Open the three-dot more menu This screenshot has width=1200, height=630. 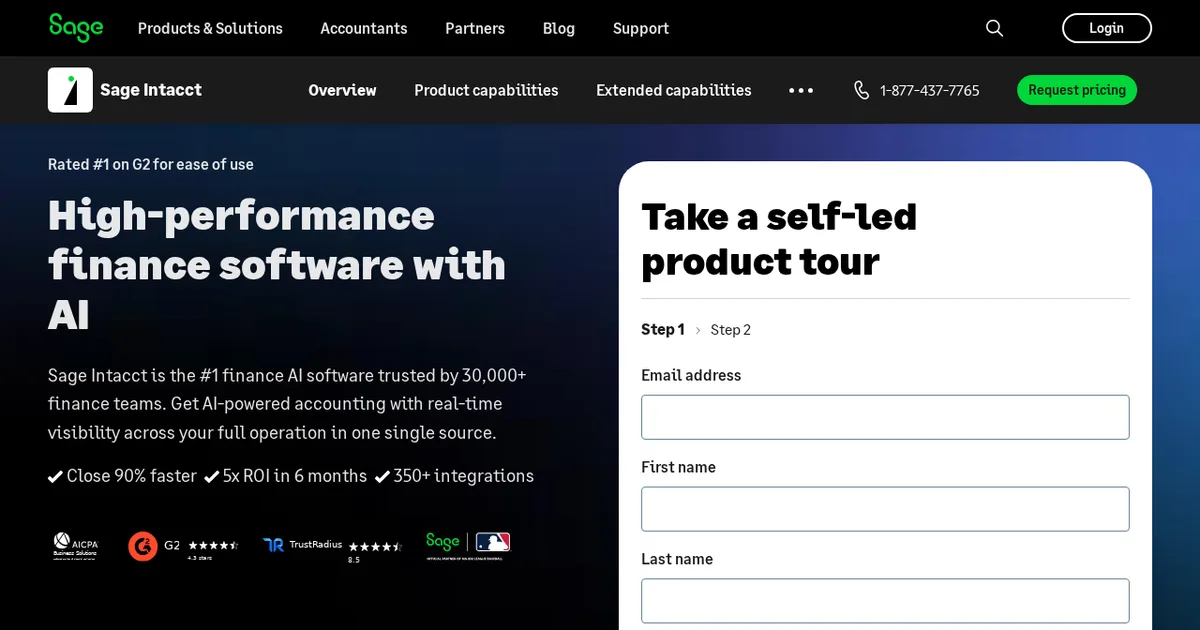coord(801,90)
